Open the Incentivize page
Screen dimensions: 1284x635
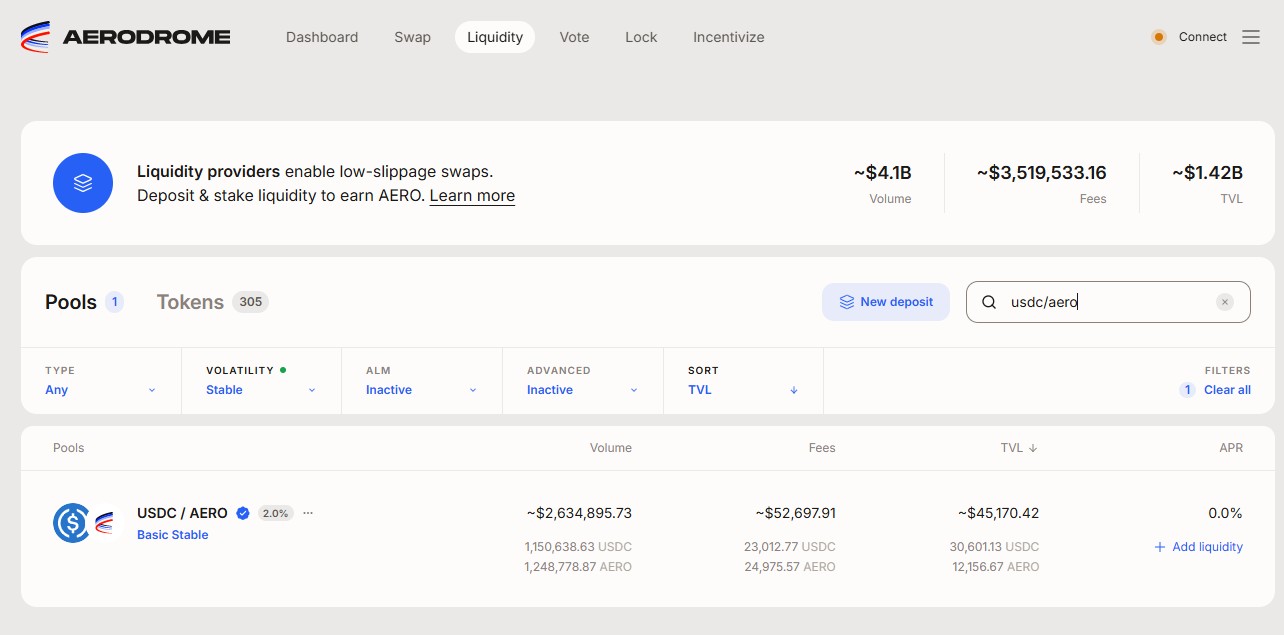click(x=729, y=37)
